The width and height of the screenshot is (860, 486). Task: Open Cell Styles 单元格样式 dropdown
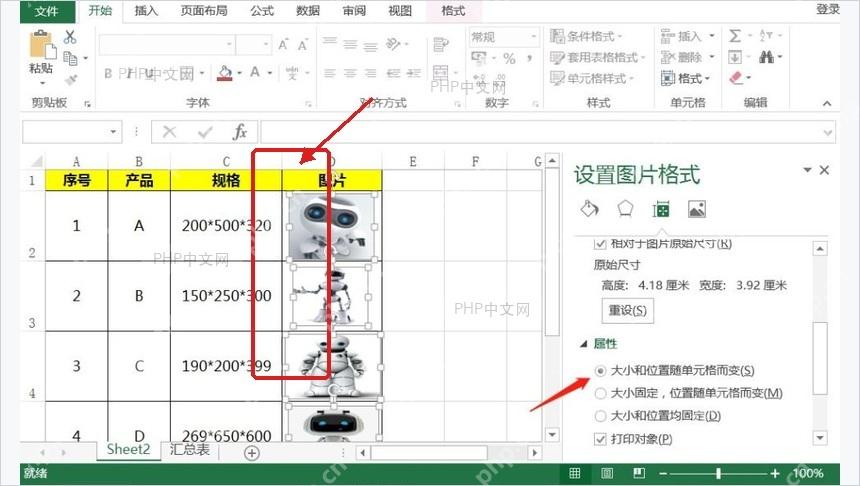[593, 78]
